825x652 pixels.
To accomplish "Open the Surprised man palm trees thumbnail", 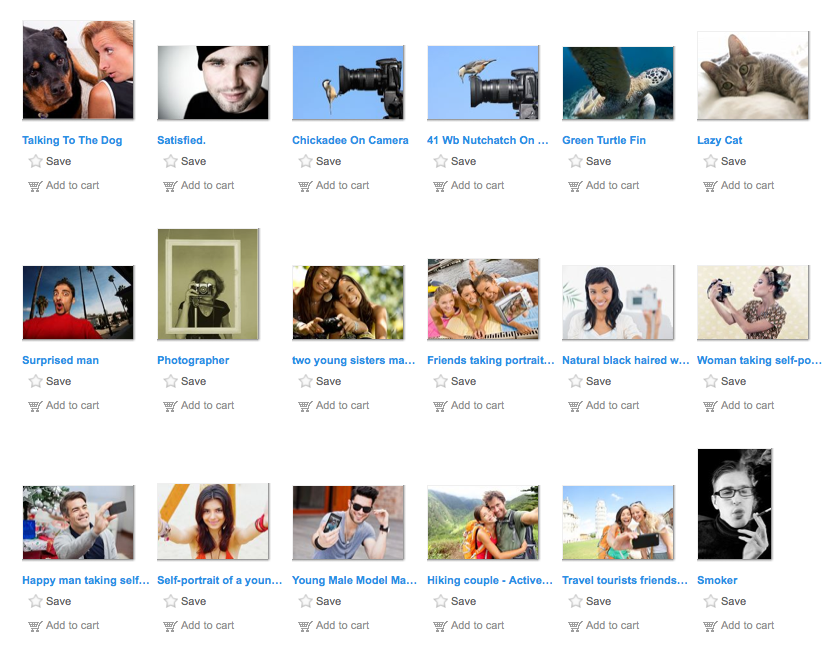I will [78, 302].
